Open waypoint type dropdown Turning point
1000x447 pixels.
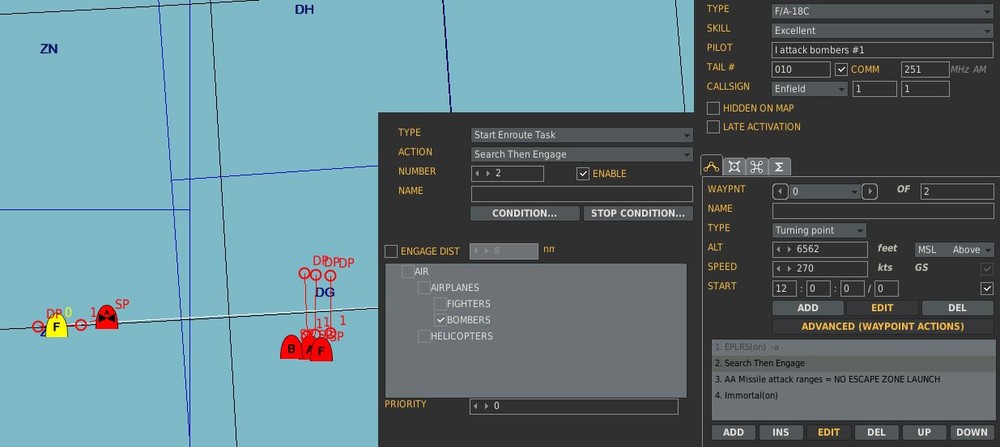820,230
